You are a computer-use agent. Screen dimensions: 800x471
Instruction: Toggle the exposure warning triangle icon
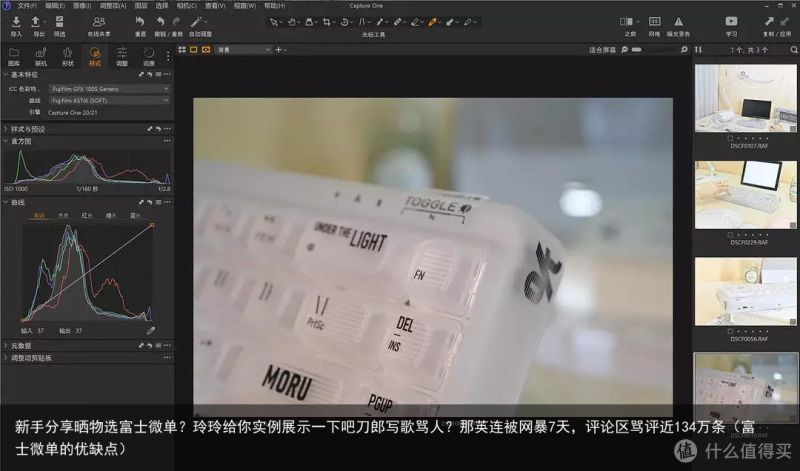(678, 21)
